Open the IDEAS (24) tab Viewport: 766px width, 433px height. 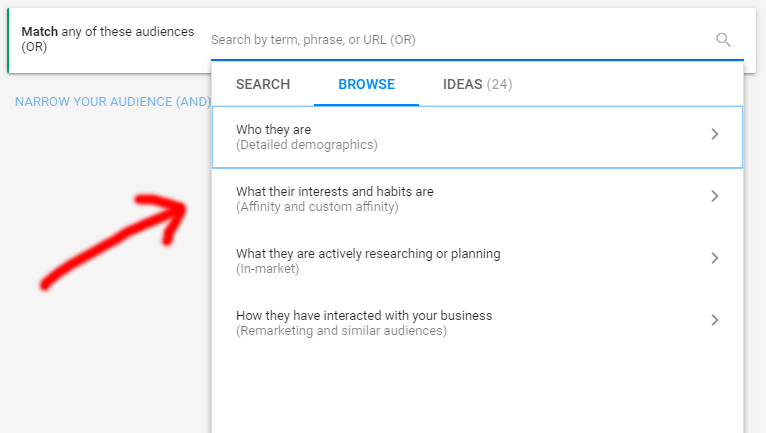pyautogui.click(x=477, y=84)
